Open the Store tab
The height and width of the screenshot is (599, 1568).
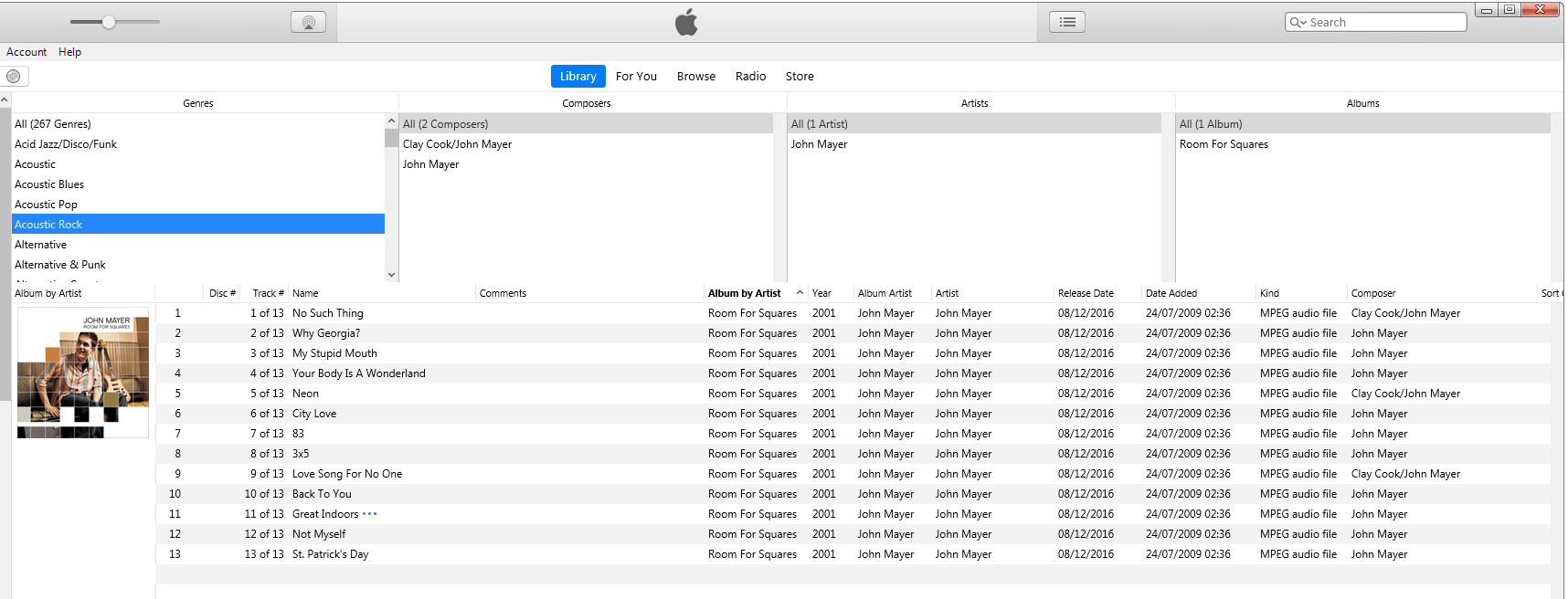click(x=800, y=77)
